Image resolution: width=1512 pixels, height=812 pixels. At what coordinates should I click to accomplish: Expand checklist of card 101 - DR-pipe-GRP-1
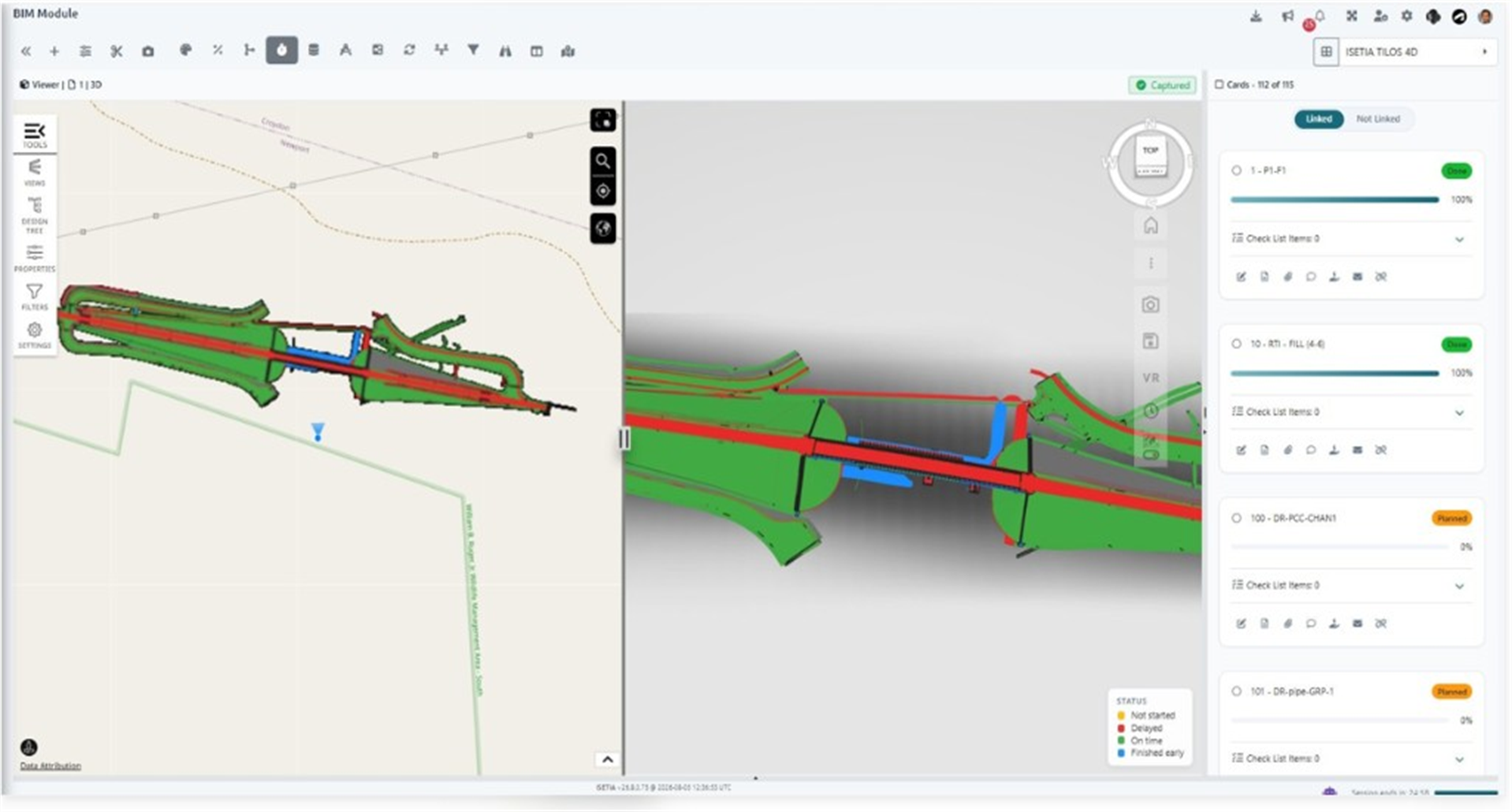tap(1459, 759)
